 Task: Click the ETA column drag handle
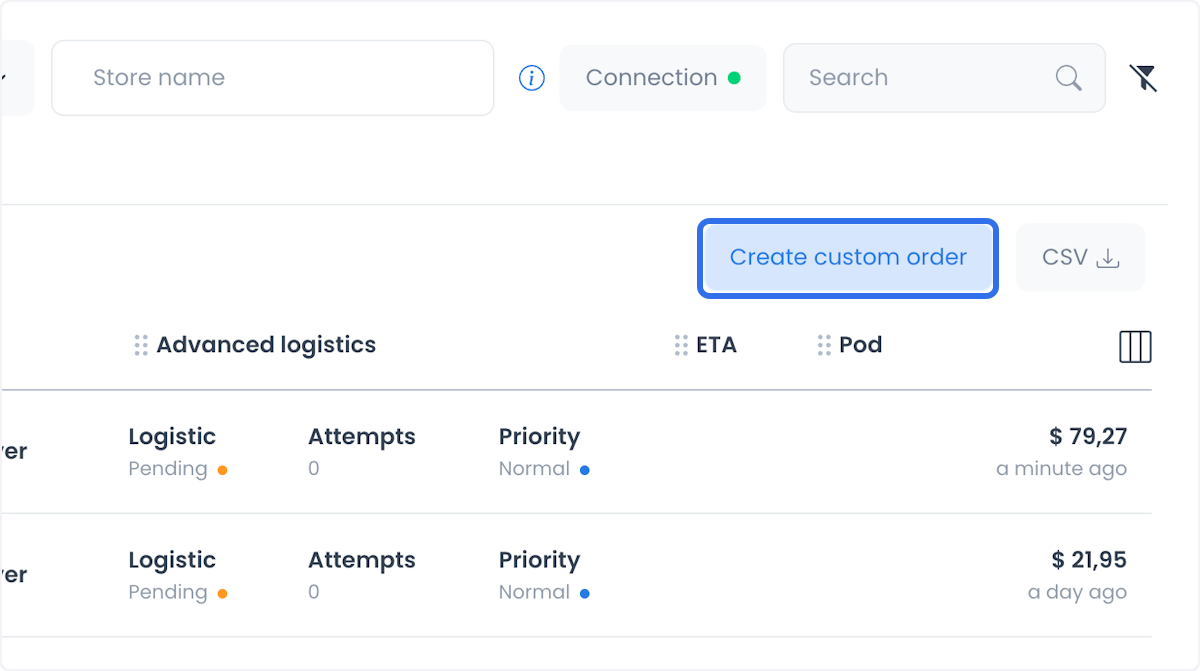click(x=681, y=345)
